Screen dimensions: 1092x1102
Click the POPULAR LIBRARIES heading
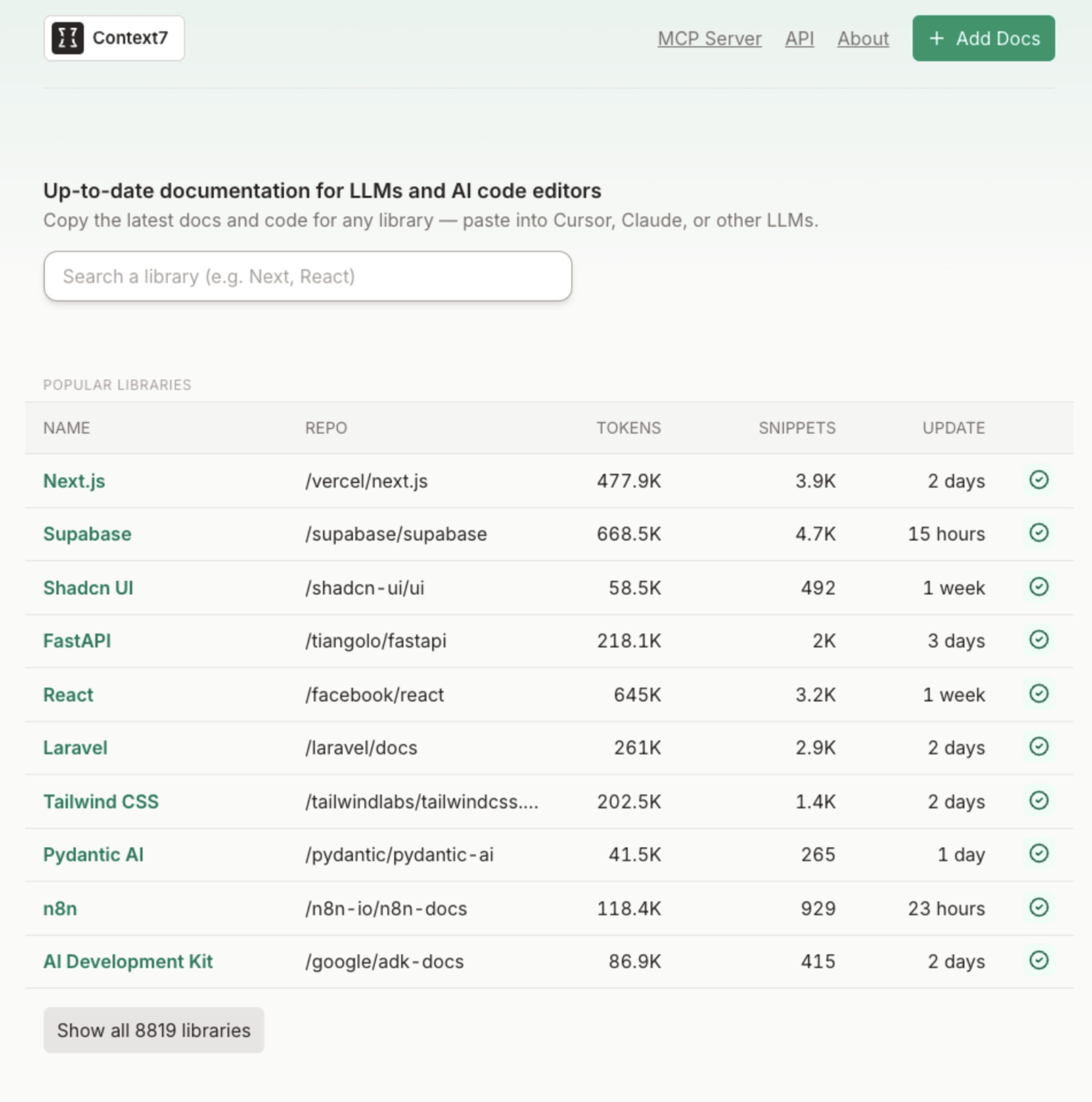point(117,385)
